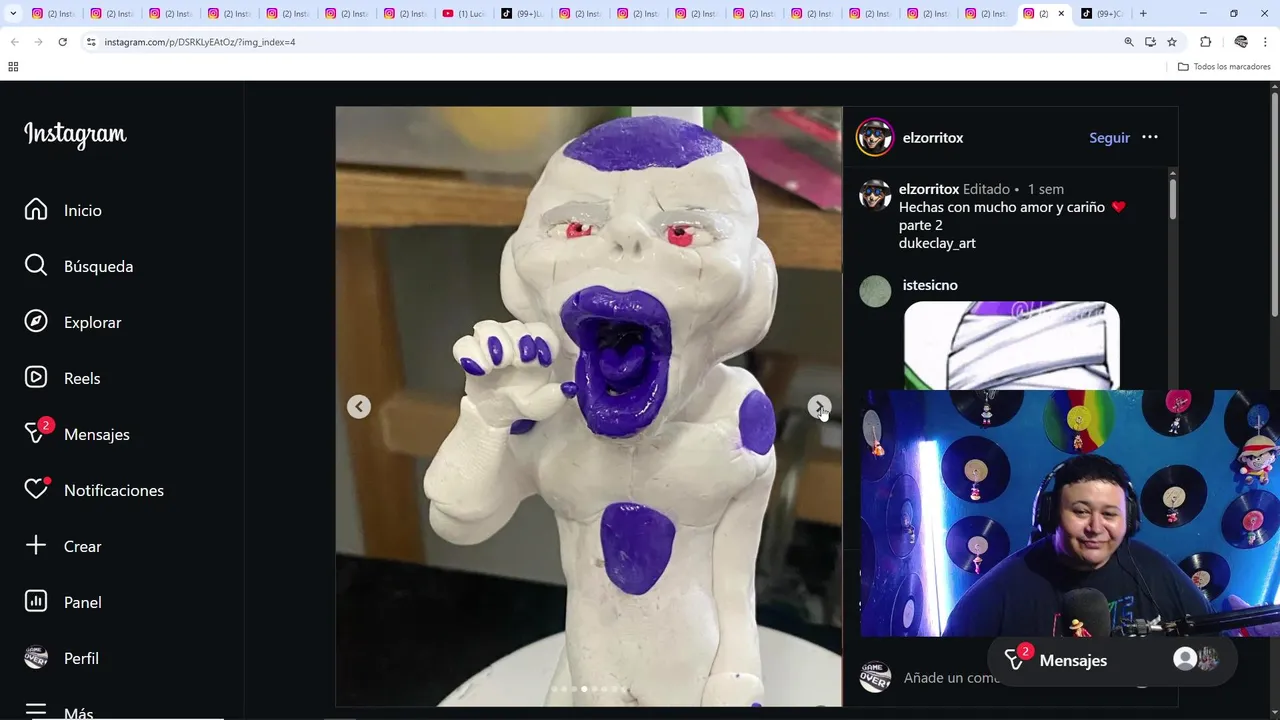Screen dimensions: 1280x720
Task: Click istesicno comment avatar
Action: [875, 291]
